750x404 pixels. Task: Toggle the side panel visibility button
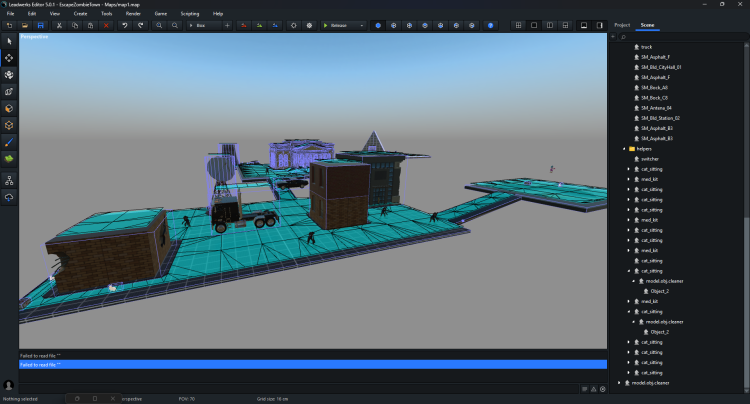click(x=598, y=24)
